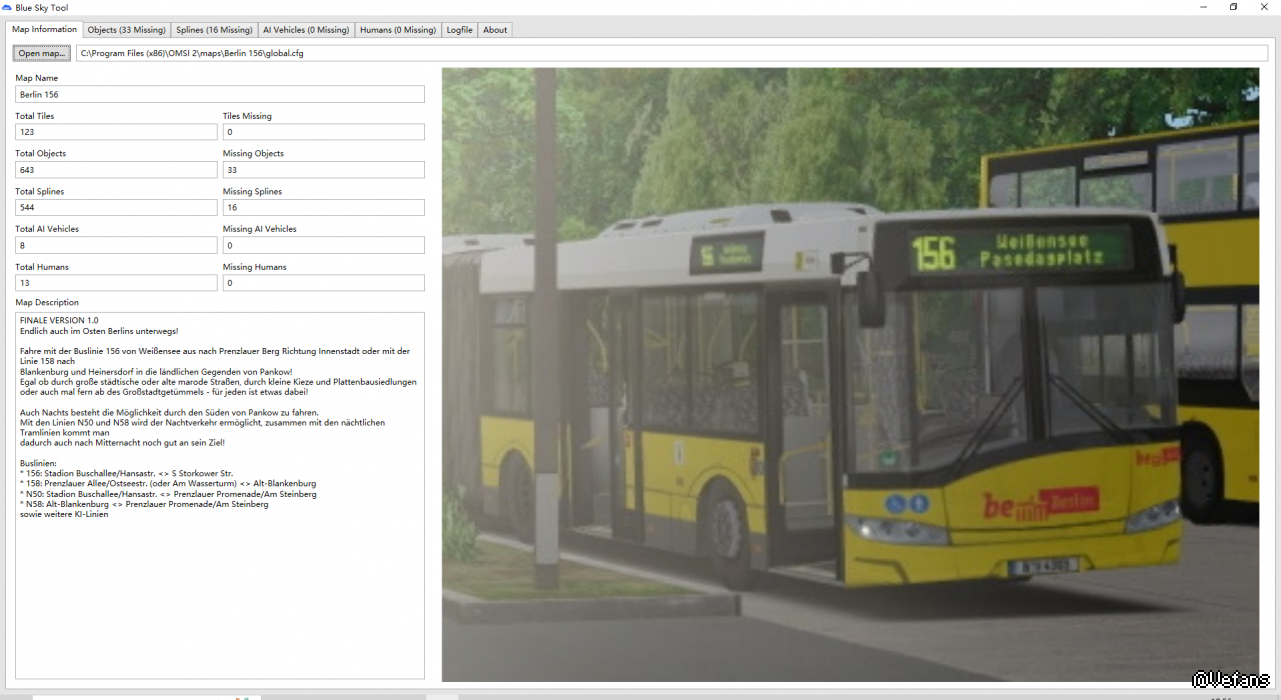
Task: Show the About tab
Action: tap(495, 30)
